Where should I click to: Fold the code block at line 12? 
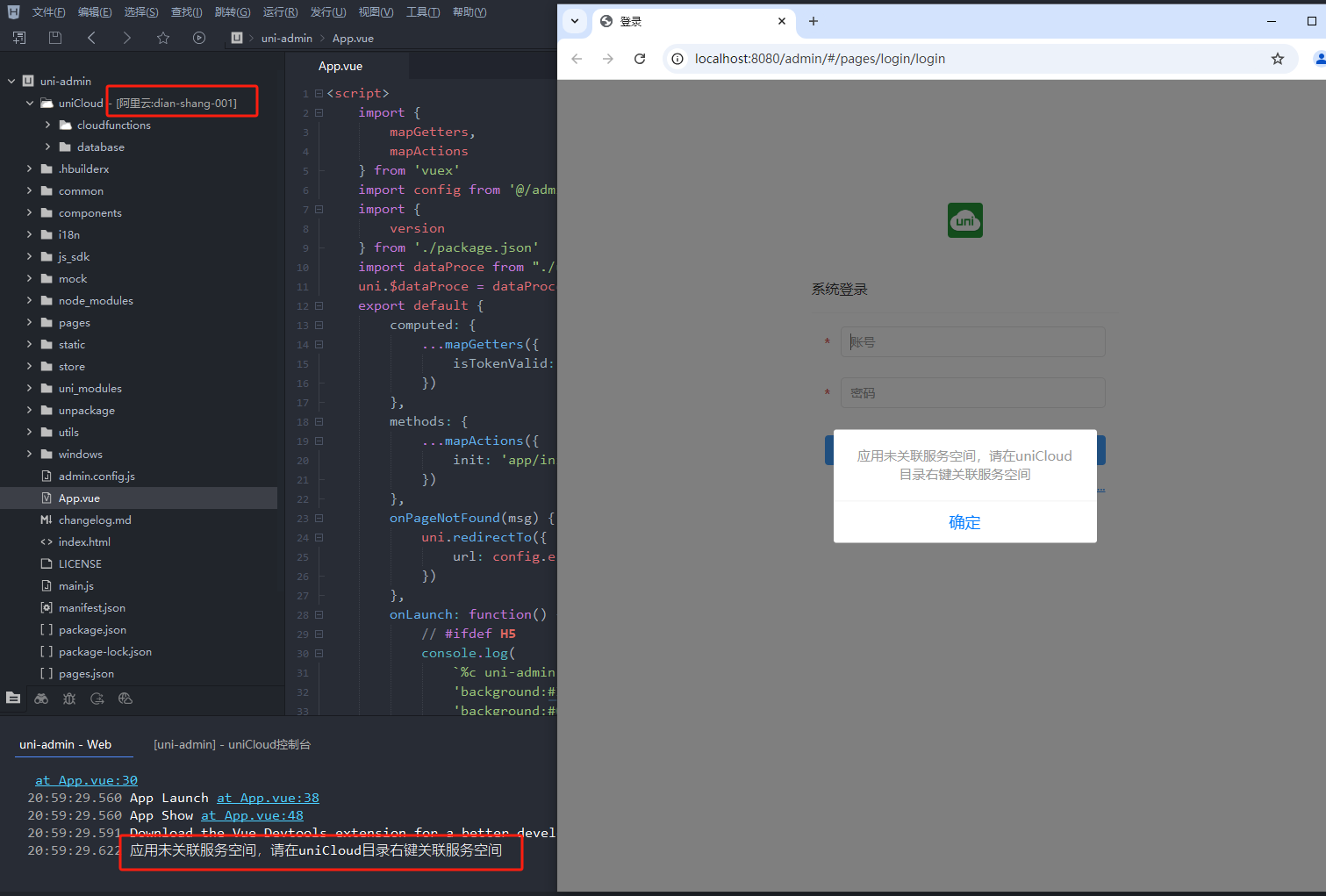pos(319,305)
